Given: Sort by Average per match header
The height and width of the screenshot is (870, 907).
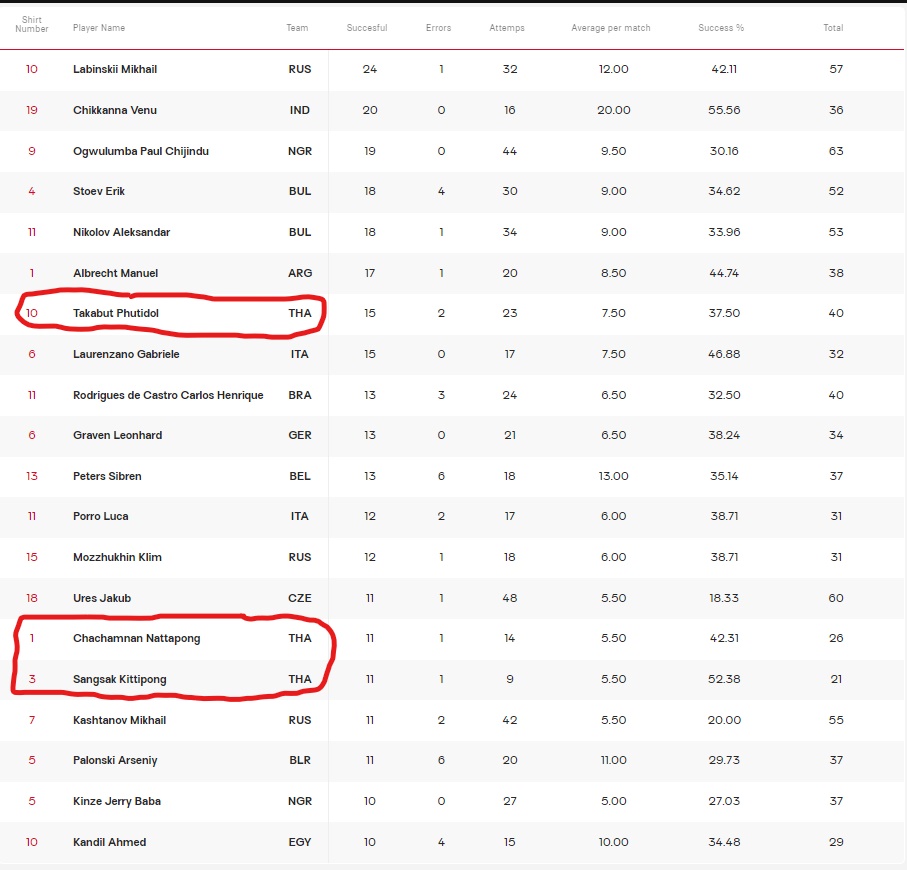Looking at the screenshot, I should click(611, 28).
